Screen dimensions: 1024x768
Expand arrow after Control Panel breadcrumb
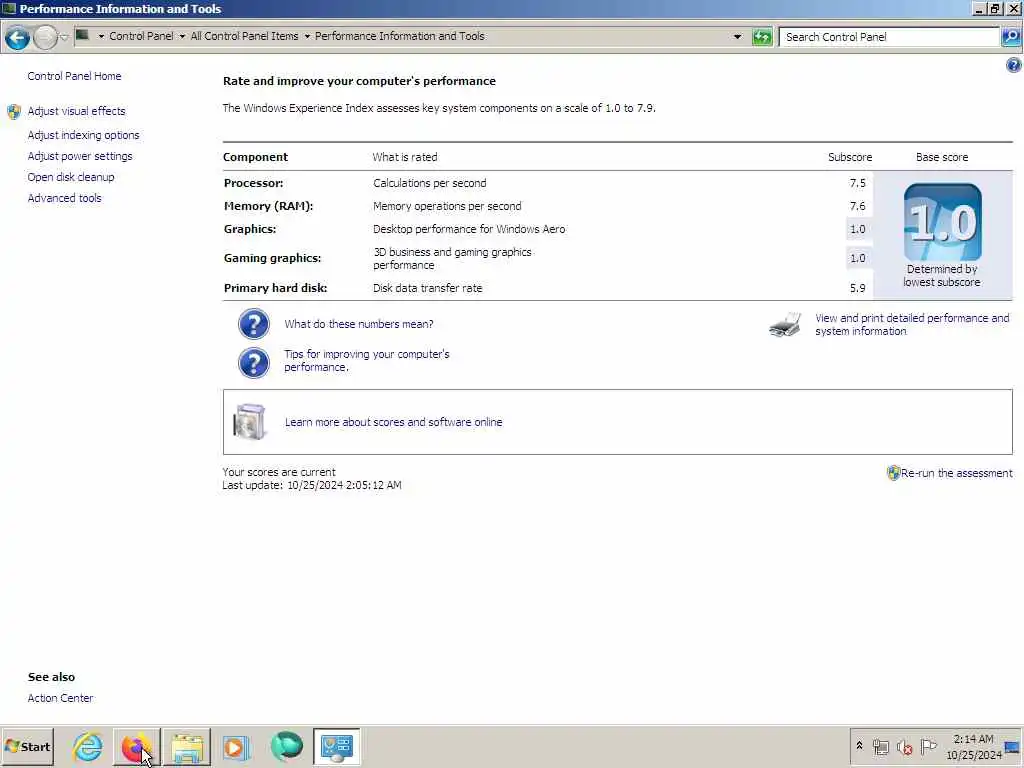182,37
